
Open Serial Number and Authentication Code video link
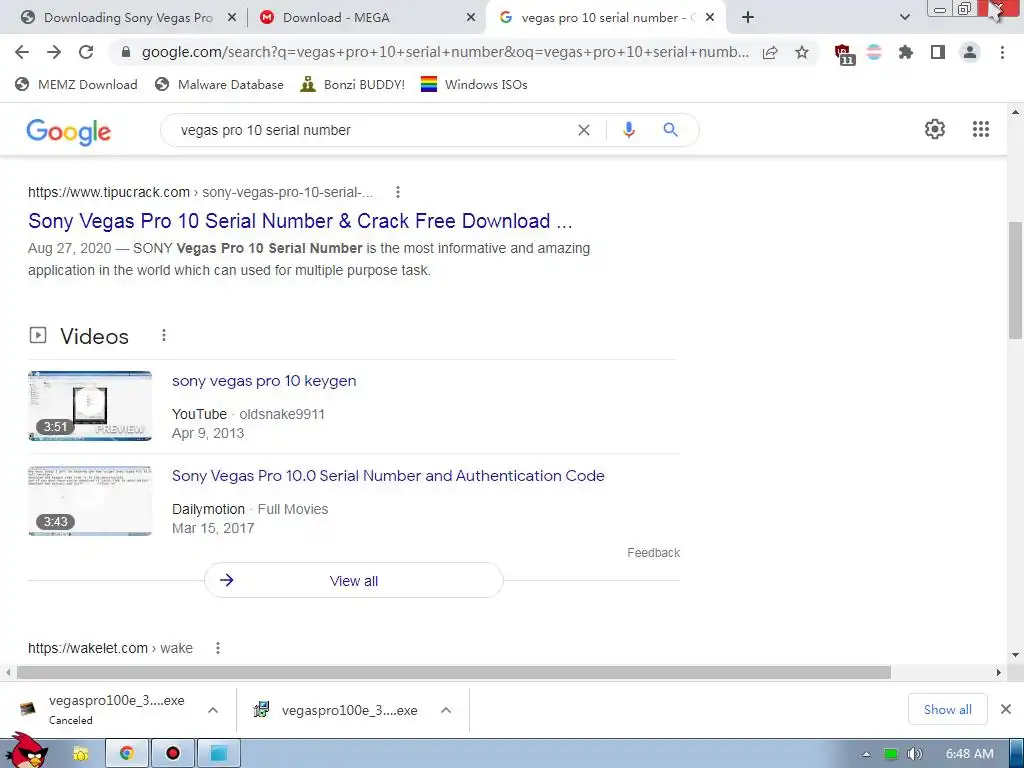(x=388, y=475)
